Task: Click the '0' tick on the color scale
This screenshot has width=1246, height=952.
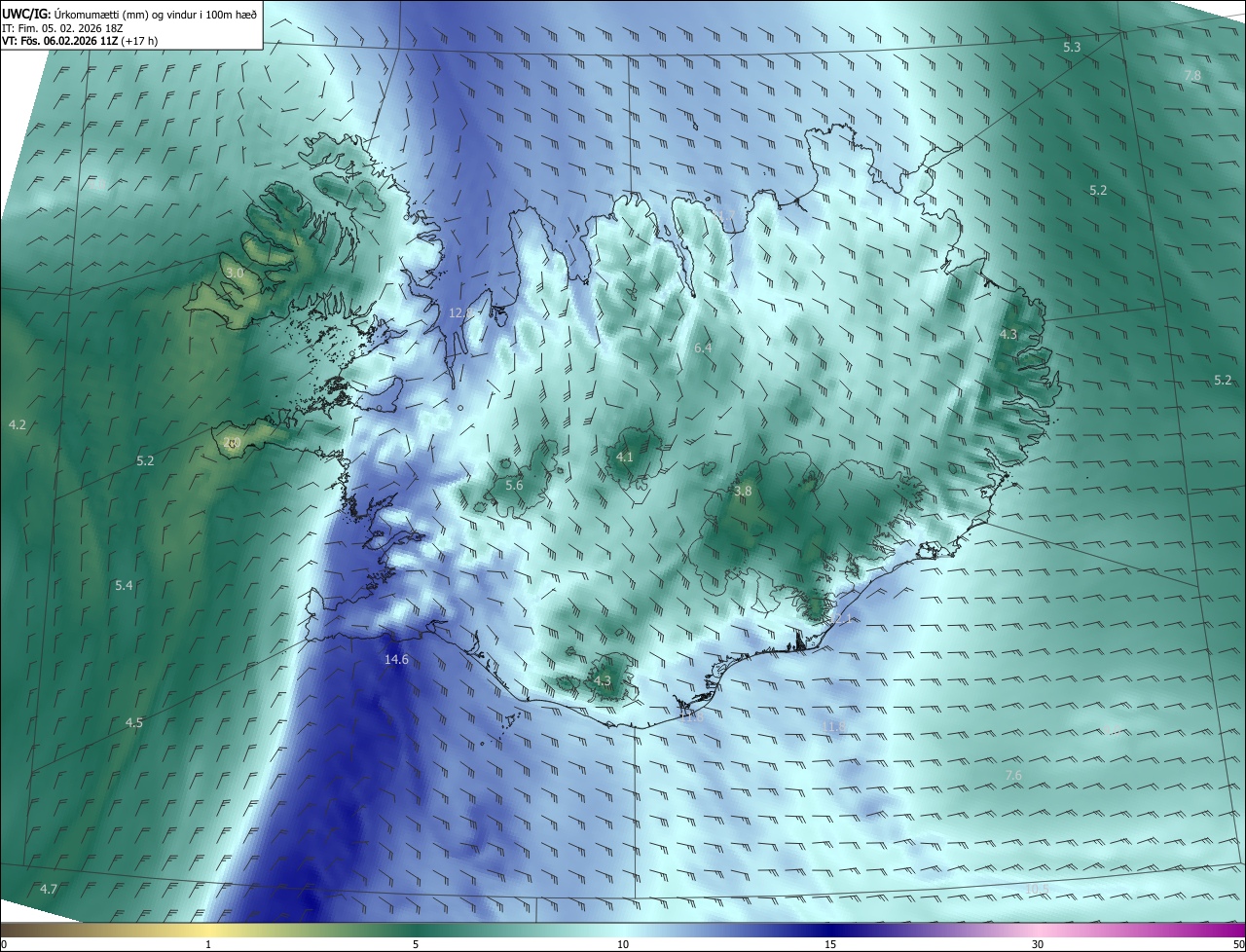Action: 4,944
